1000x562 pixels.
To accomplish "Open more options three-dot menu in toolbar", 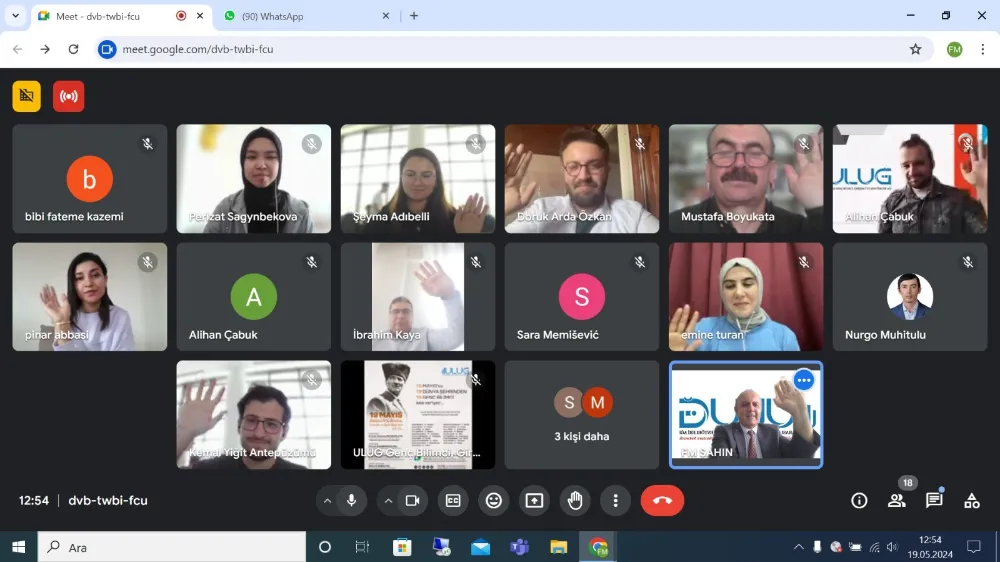I will (616, 501).
